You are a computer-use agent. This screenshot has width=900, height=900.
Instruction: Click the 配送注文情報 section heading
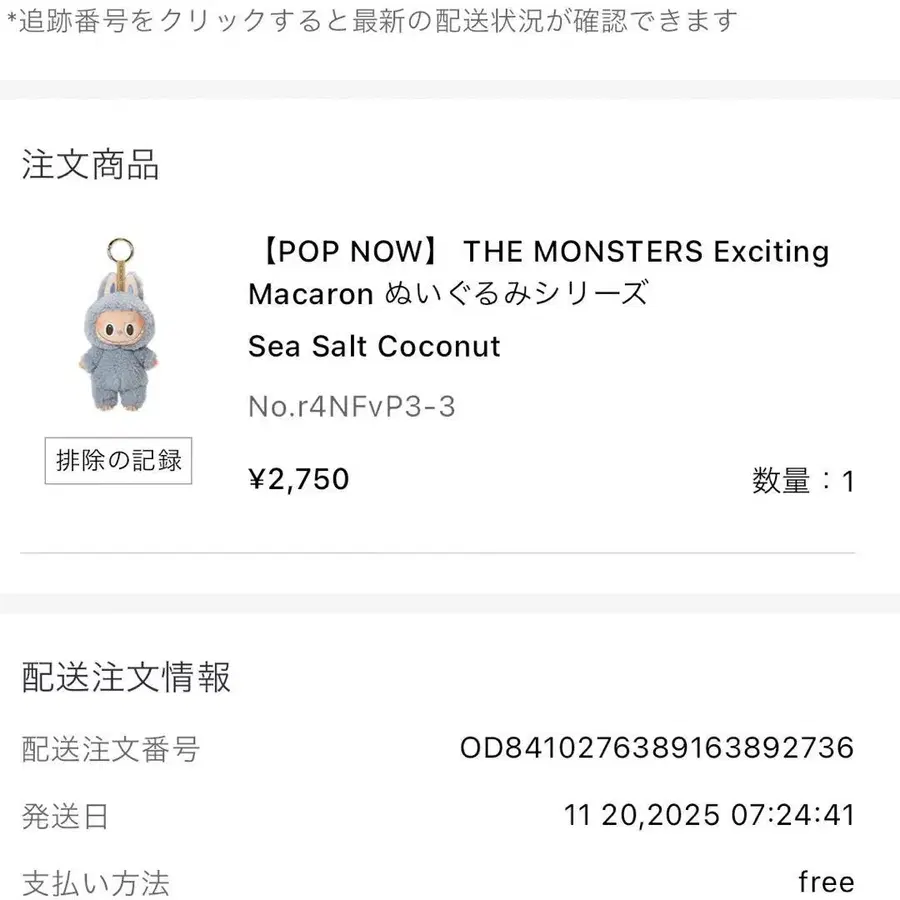[x=126, y=677]
